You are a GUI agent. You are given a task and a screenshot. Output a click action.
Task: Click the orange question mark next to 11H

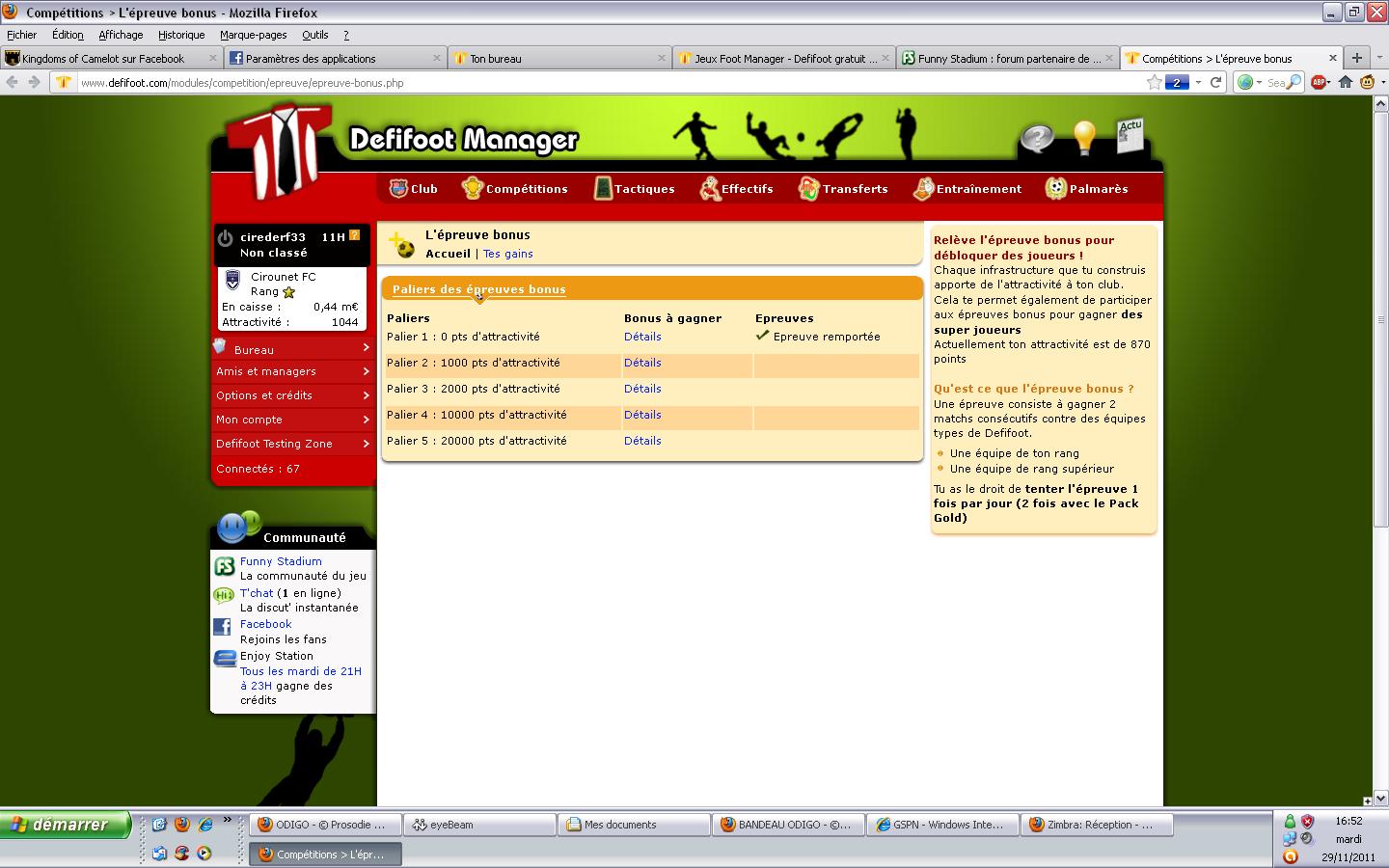tap(354, 234)
